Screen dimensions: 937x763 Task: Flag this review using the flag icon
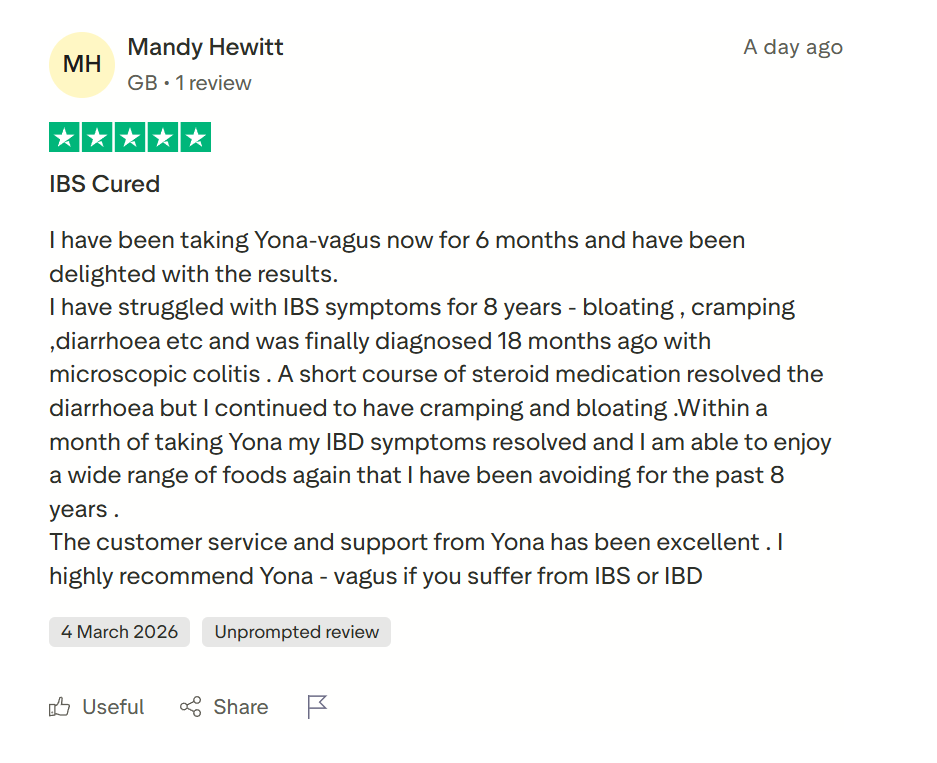(317, 708)
